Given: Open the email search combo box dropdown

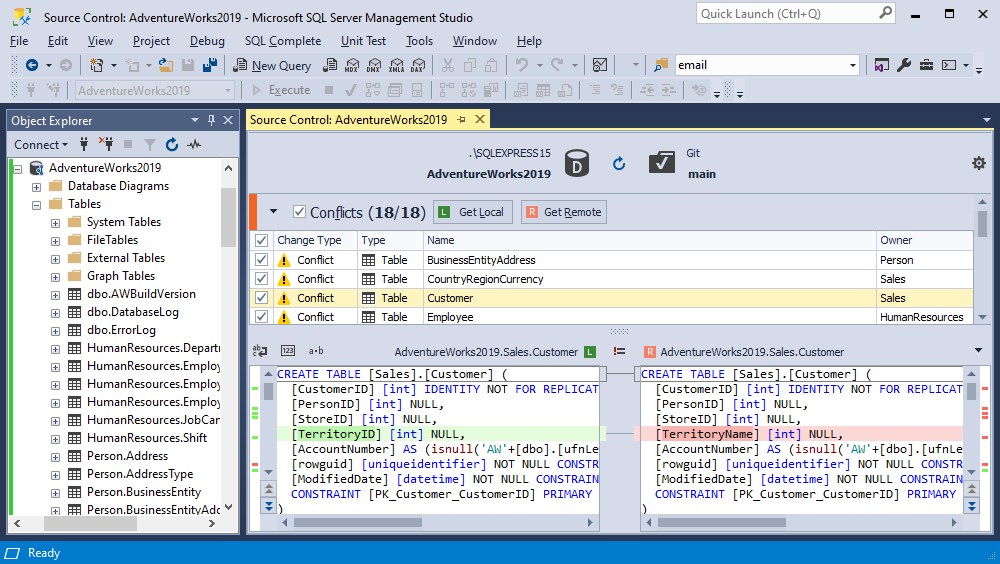Looking at the screenshot, I should click(853, 65).
